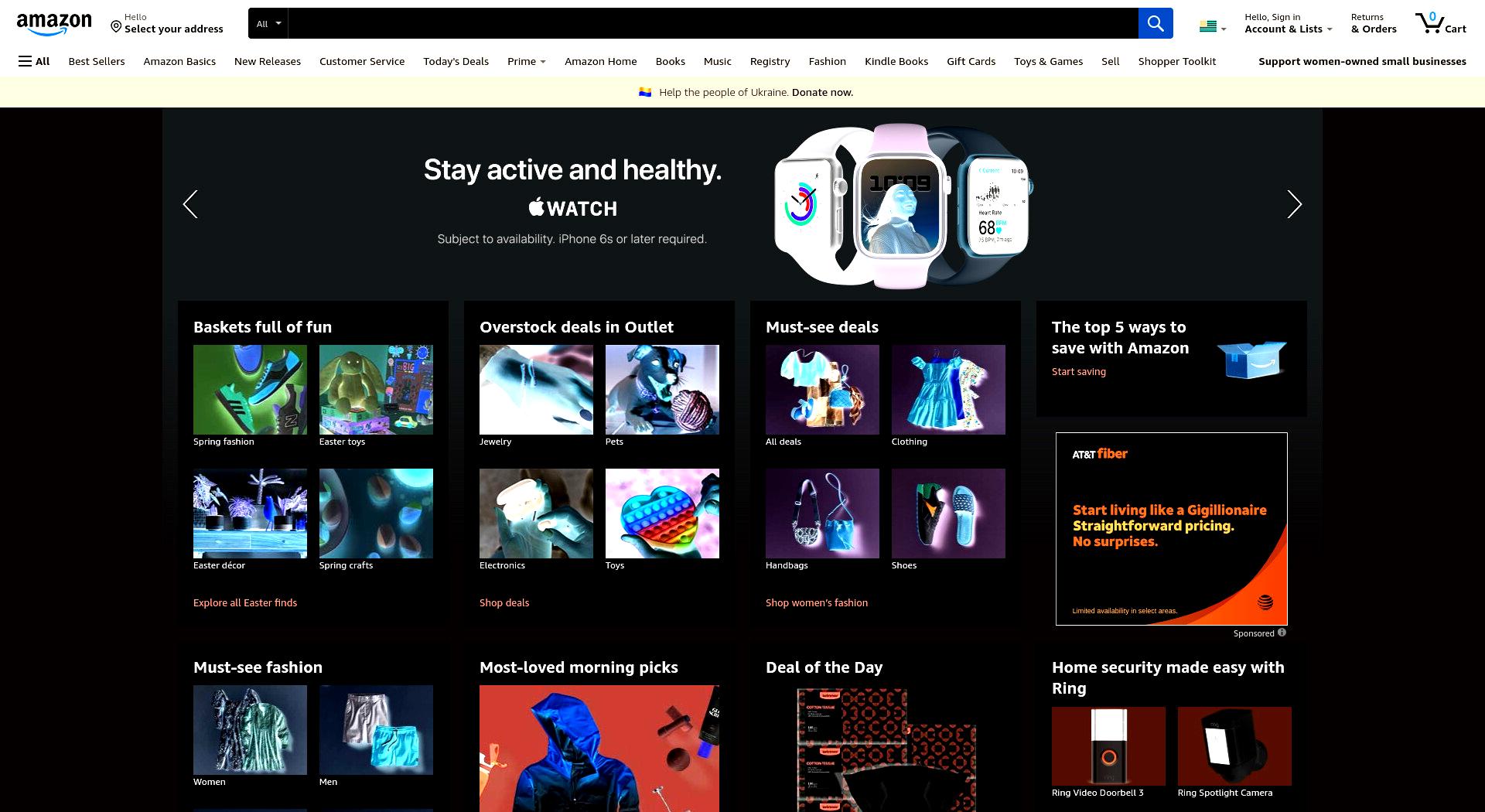This screenshot has width=1485, height=812.
Task: Open the Spring fashion thumbnail
Action: tap(250, 390)
